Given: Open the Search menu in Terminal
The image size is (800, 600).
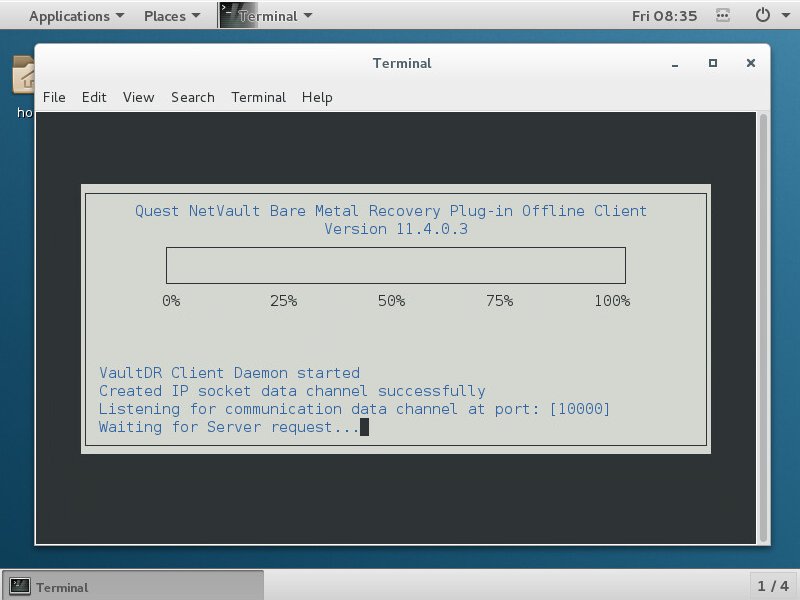Looking at the screenshot, I should pyautogui.click(x=192, y=97).
